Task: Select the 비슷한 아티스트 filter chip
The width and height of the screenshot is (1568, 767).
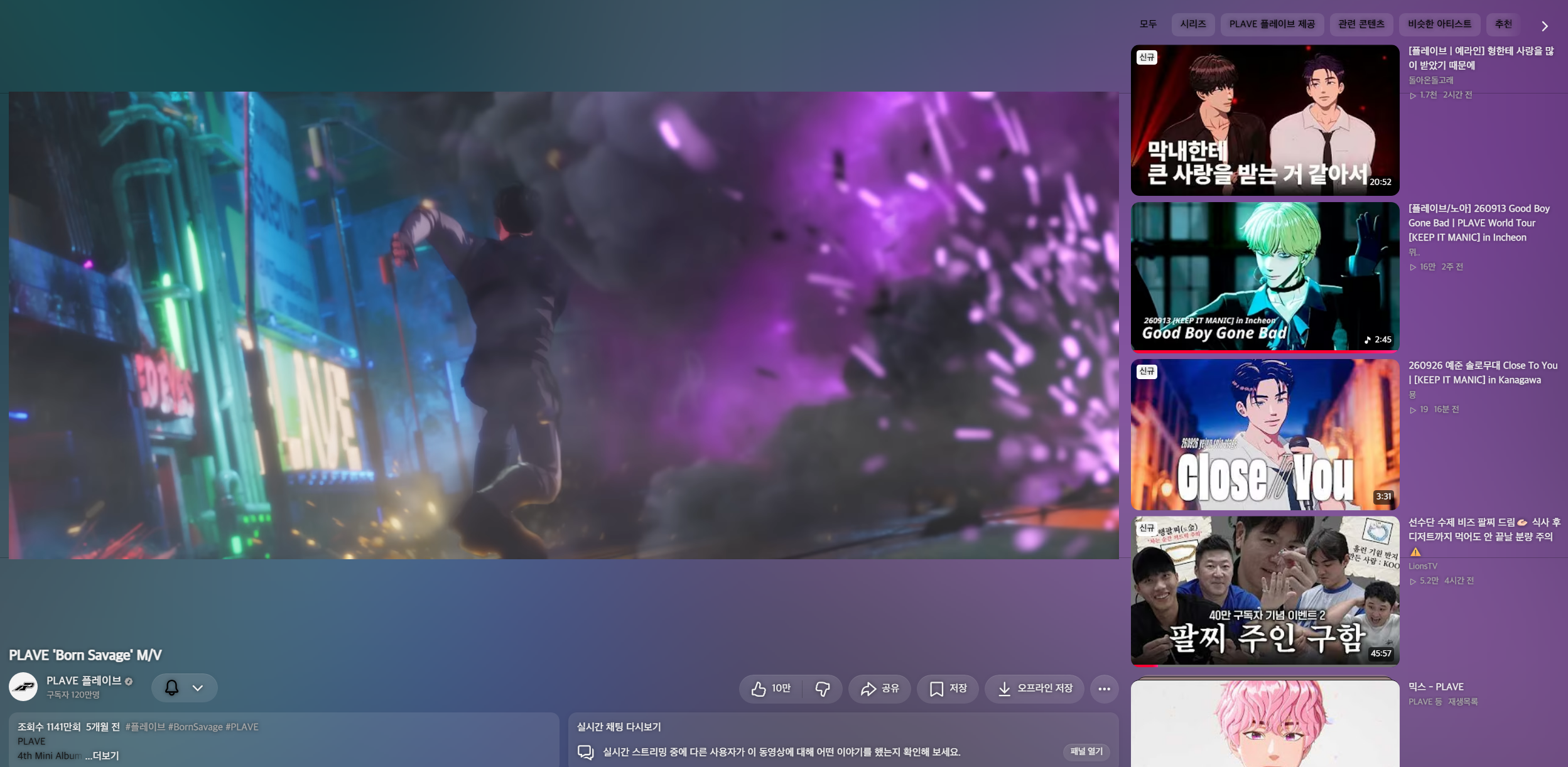Action: click(1440, 24)
